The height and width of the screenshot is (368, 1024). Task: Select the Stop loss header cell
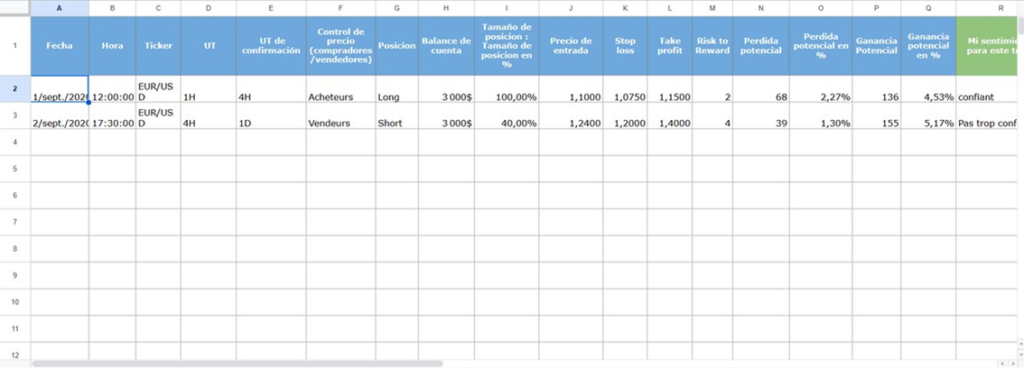click(625, 46)
